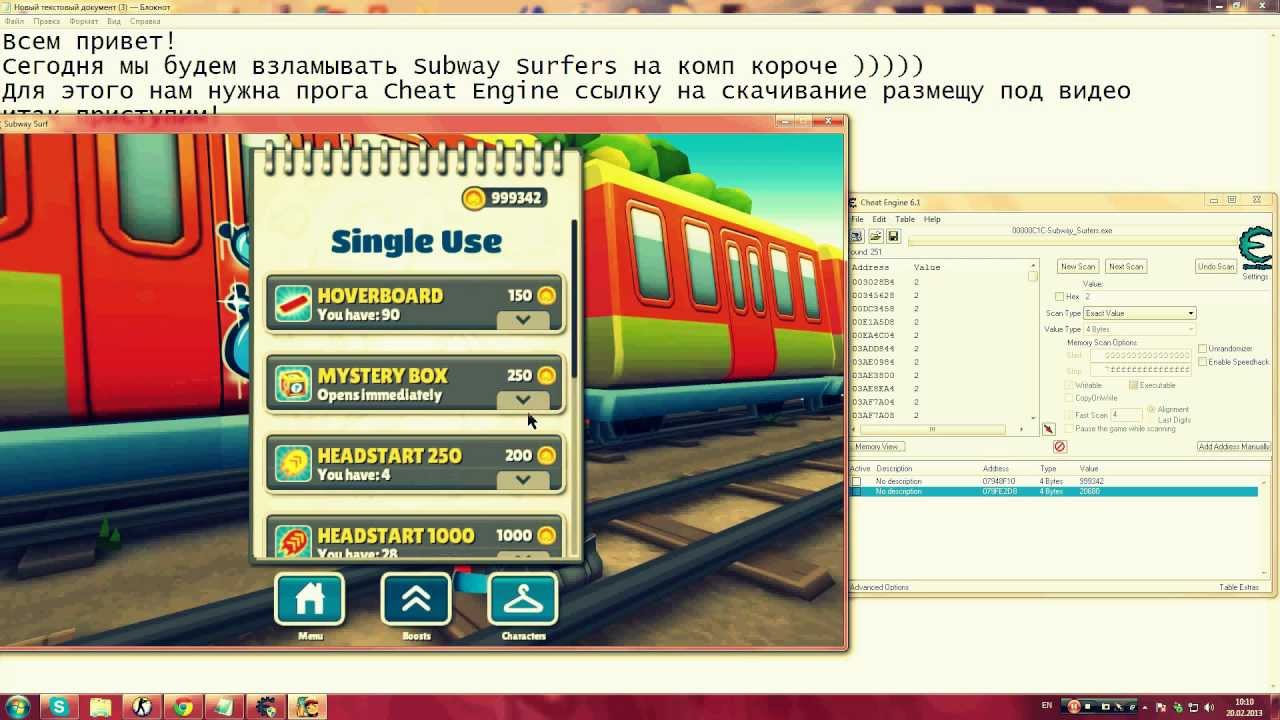
Task: Click Add Address Manually button
Action: pyautogui.click(x=1234, y=447)
